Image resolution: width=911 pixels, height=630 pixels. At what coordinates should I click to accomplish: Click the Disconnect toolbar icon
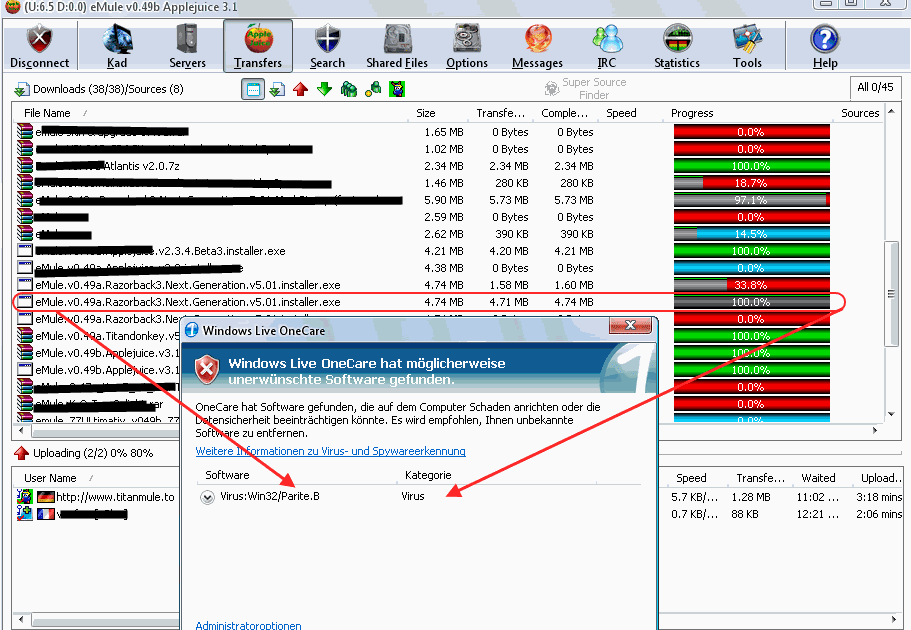40,46
